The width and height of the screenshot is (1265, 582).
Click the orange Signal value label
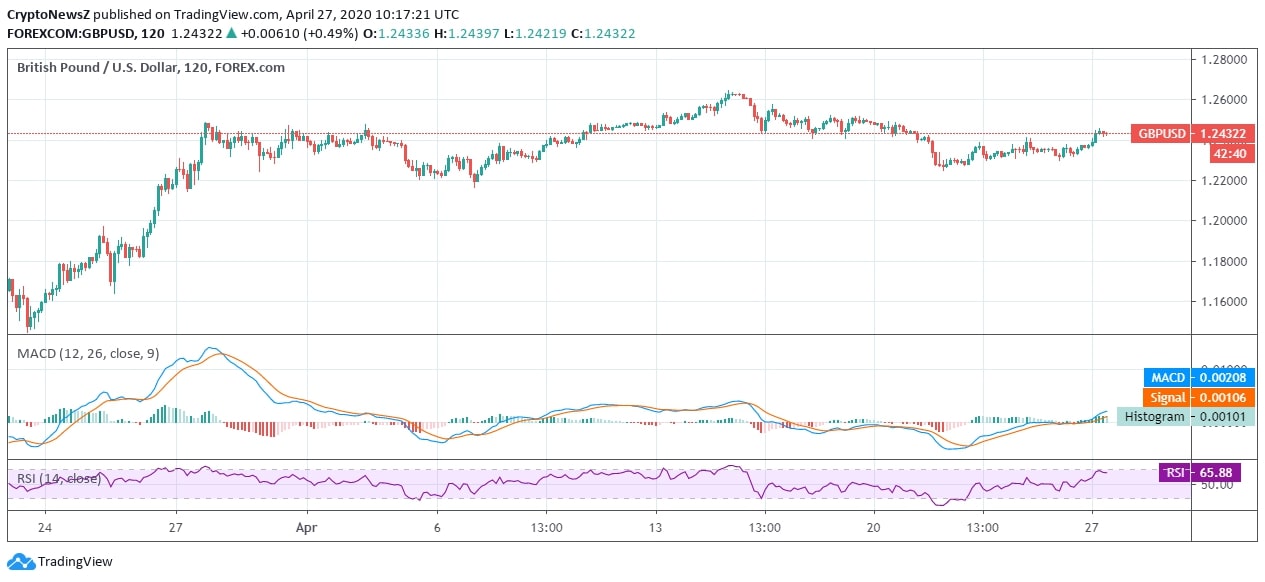[x=1167, y=397]
